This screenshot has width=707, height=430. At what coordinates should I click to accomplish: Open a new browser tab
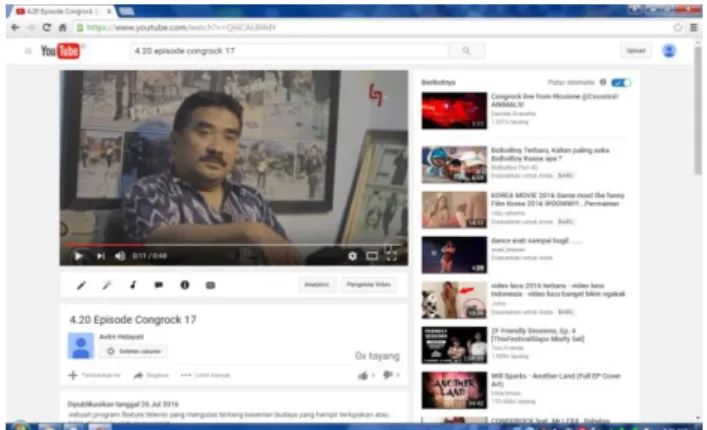point(126,11)
